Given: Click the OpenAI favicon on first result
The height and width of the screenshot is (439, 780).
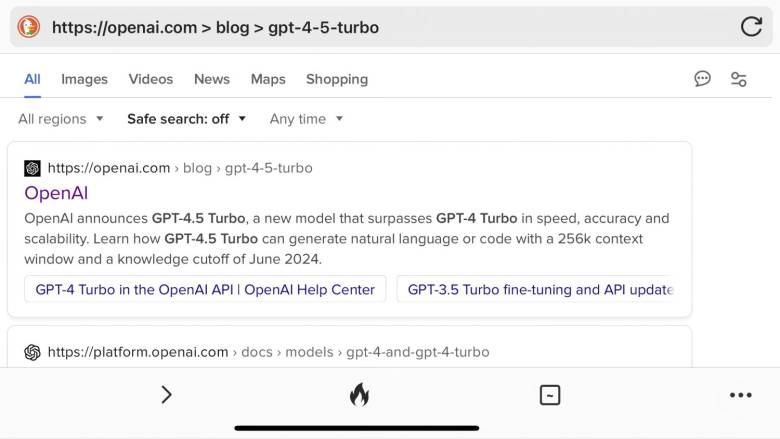Looking at the screenshot, I should (32, 169).
